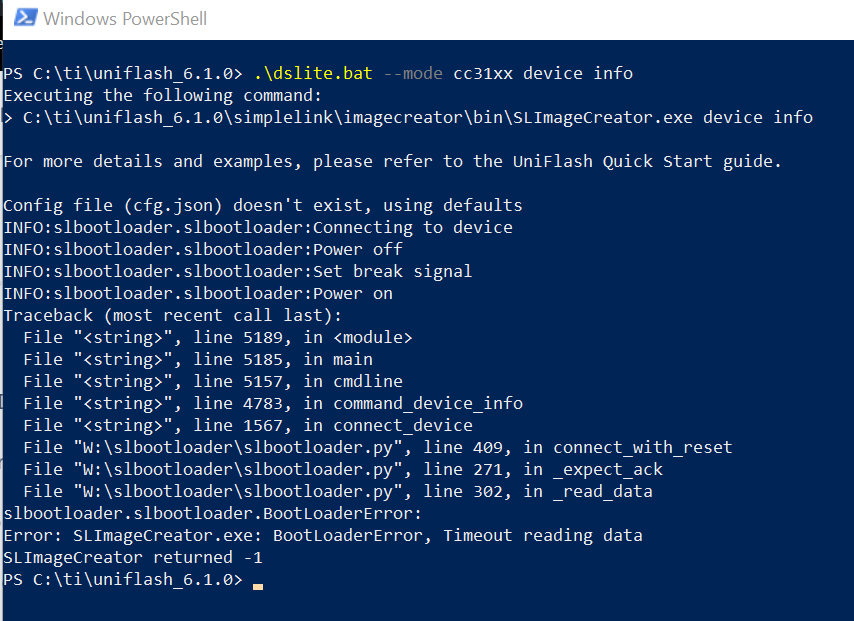Click the Windows PowerShell window title
The image size is (854, 621).
pos(125,18)
